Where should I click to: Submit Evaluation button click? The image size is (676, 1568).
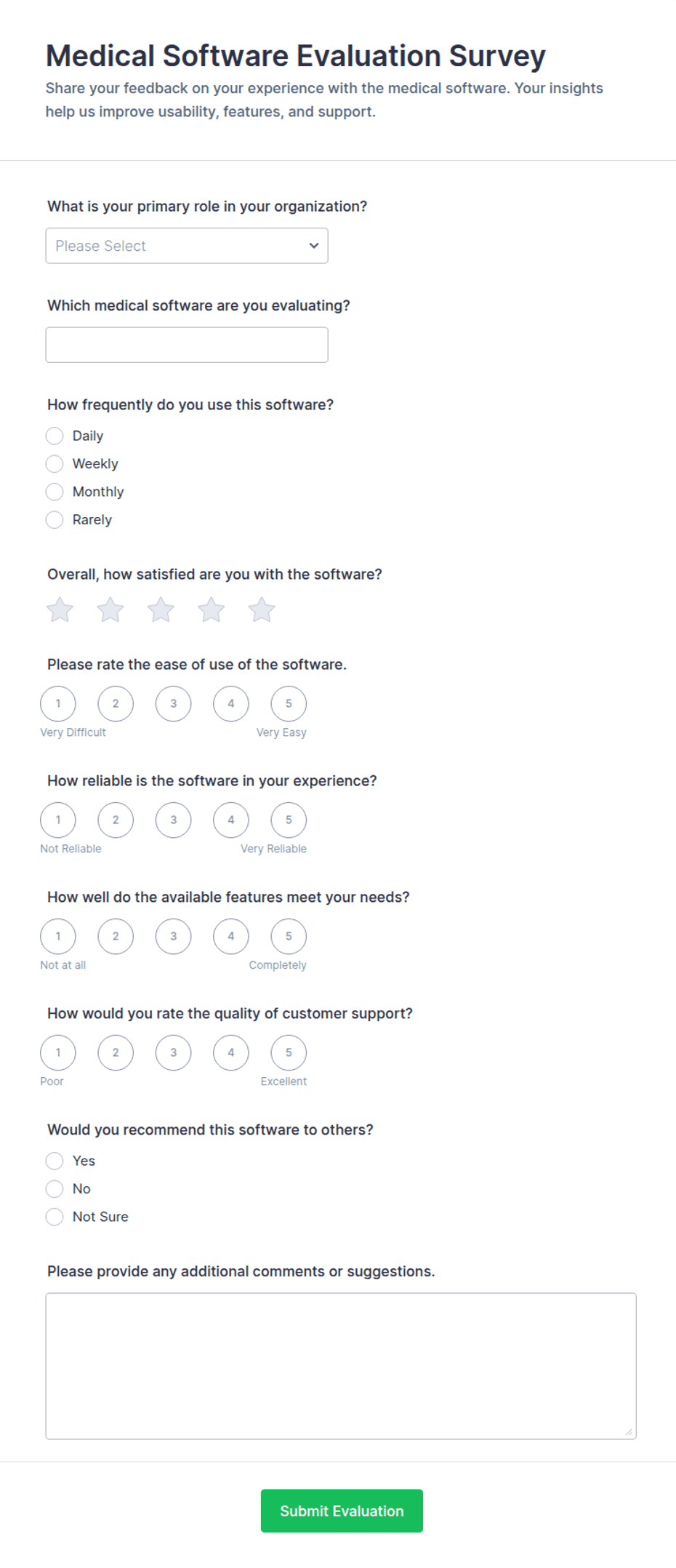click(342, 1511)
